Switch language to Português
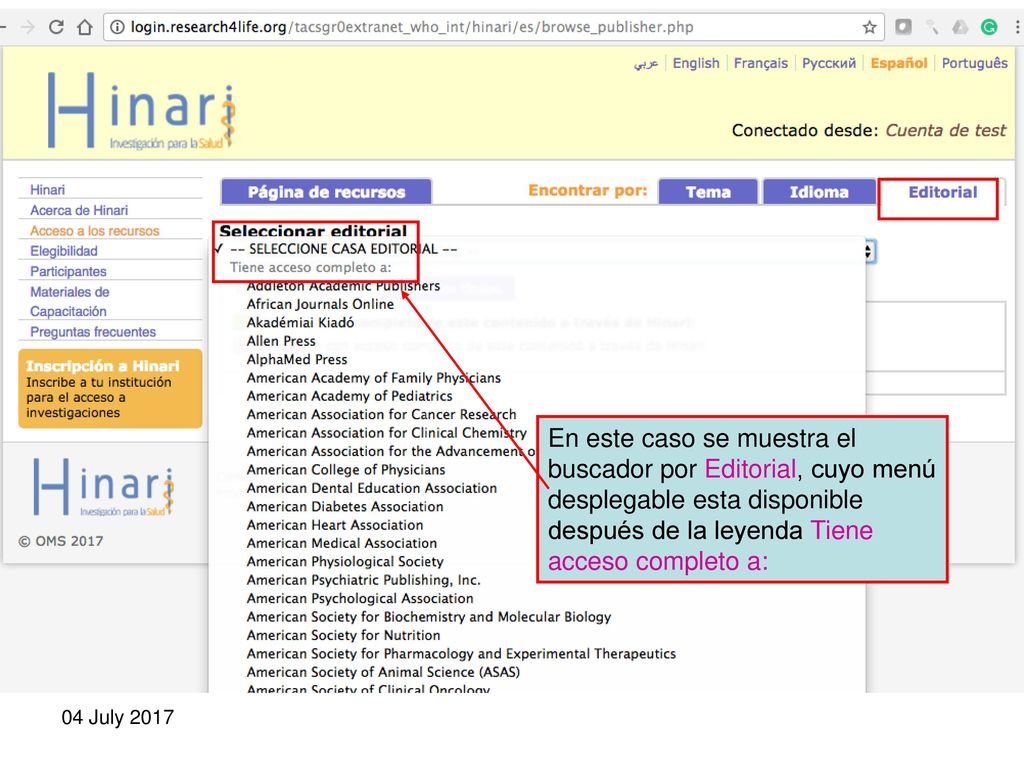 tap(974, 63)
